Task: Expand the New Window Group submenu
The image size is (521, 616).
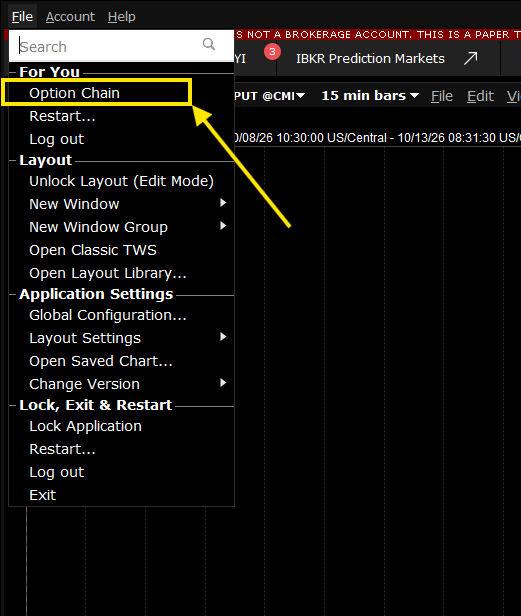Action: point(121,227)
